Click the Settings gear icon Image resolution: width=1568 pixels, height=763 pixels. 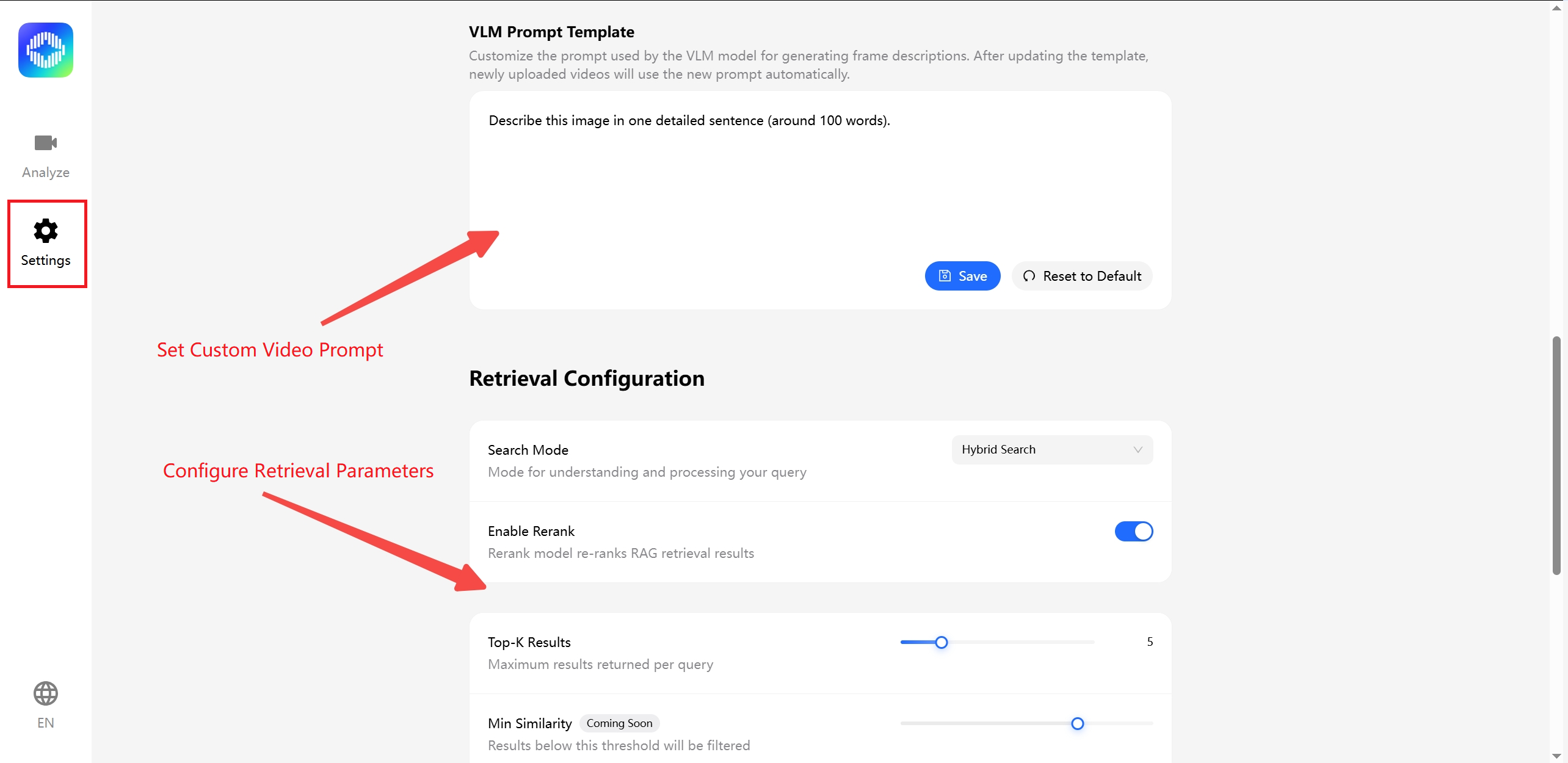pyautogui.click(x=46, y=231)
